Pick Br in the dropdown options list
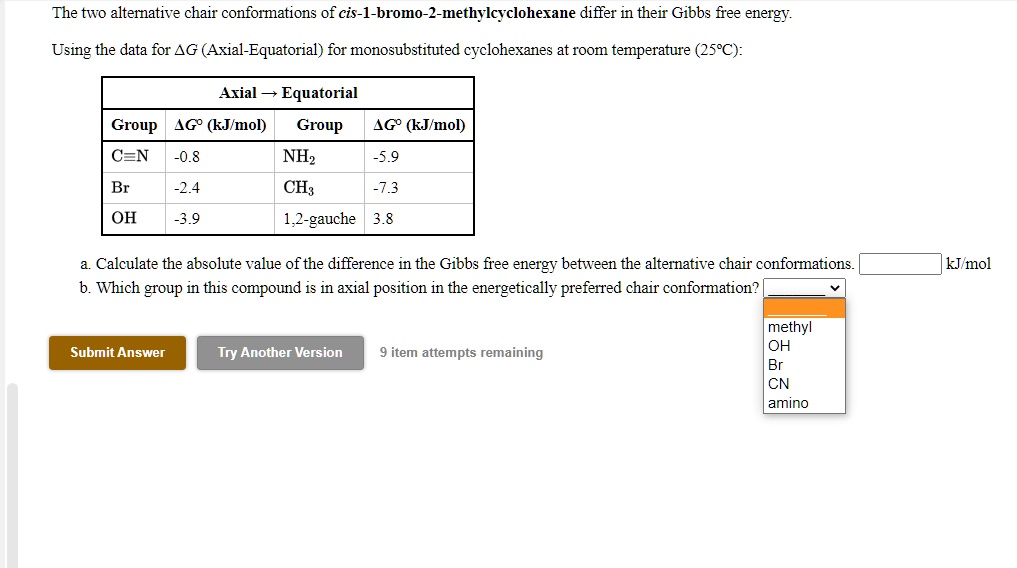 pos(776,365)
